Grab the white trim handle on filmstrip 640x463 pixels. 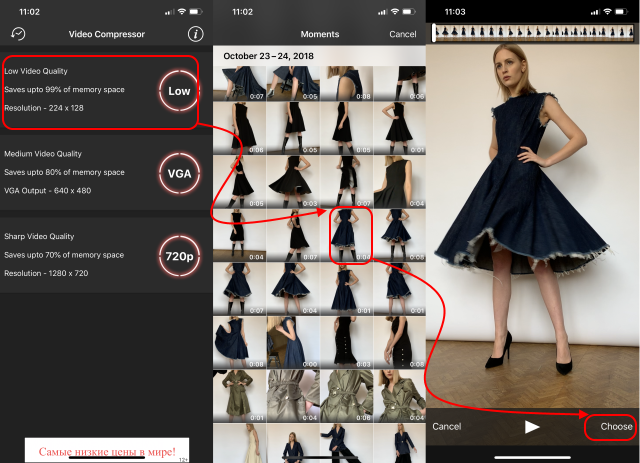(434, 33)
